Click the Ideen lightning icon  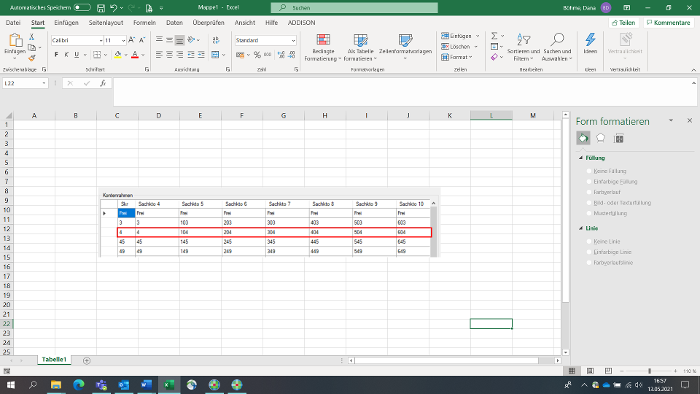pyautogui.click(x=590, y=40)
